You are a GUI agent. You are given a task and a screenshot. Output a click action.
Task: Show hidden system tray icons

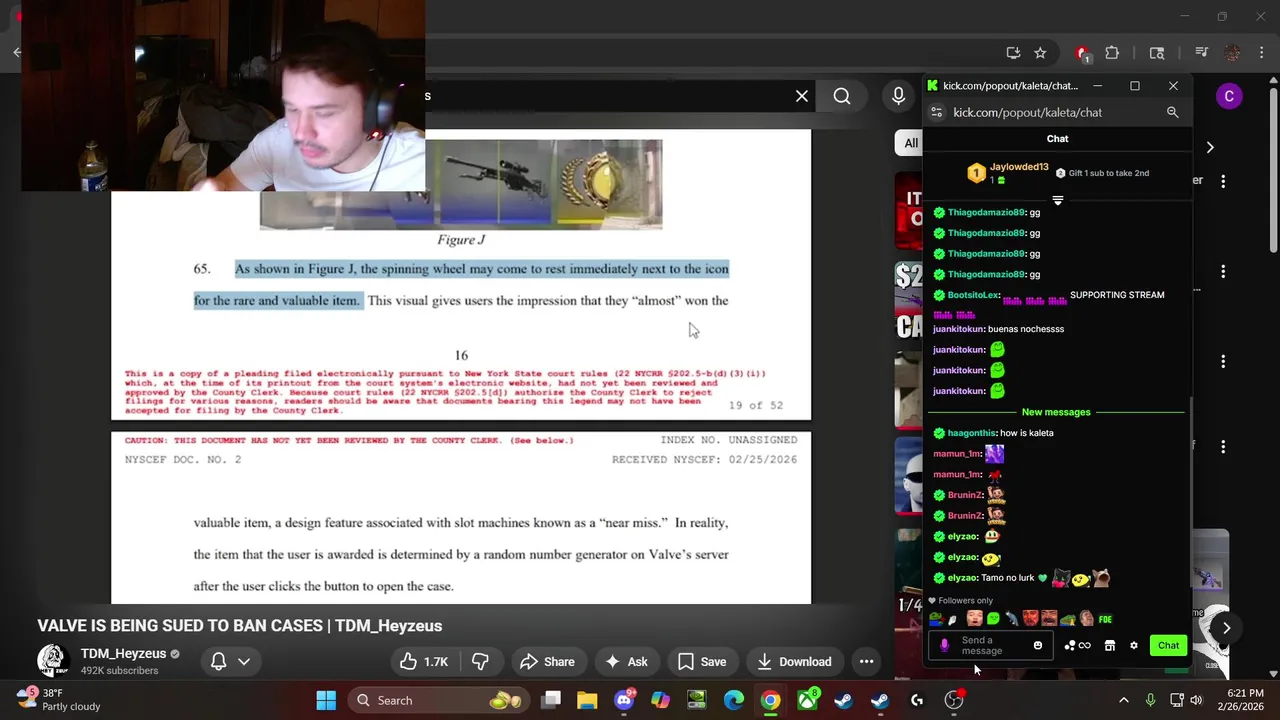(1123, 700)
